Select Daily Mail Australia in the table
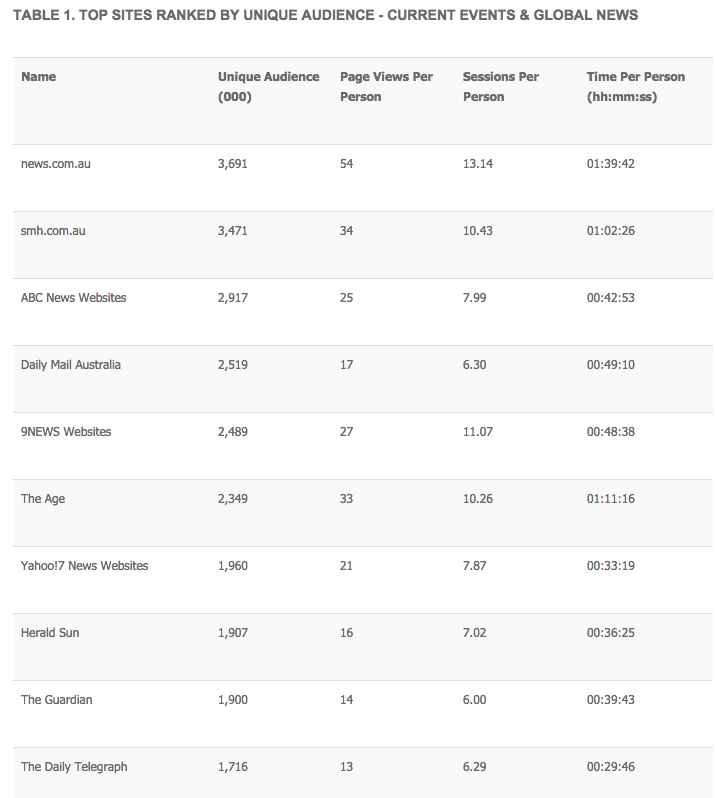716x798 pixels. click(x=71, y=365)
